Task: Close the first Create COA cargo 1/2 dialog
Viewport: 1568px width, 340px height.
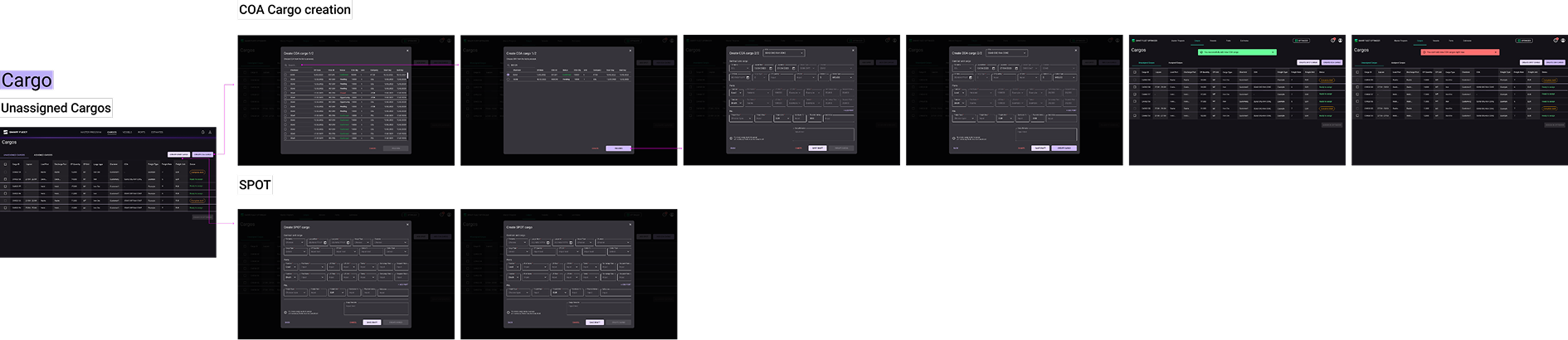Action: 407,51
